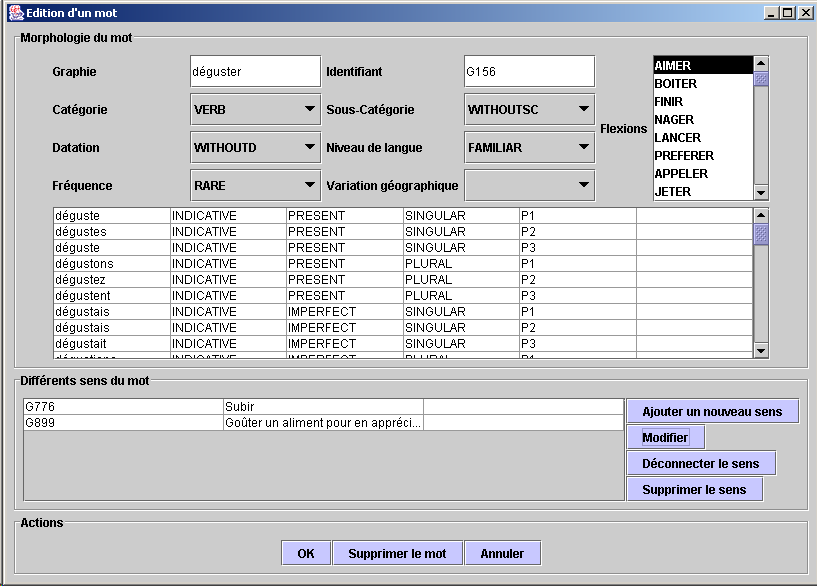
Task: Open the Catégorie dropdown showing VERB
Action: [x=255, y=110]
